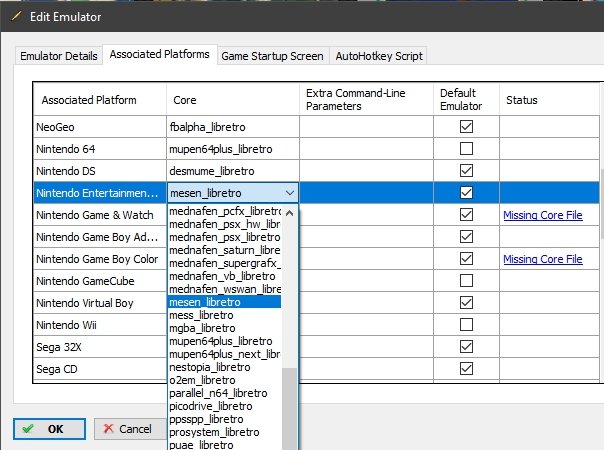Pick mednafen_supergrafx core option
Viewport: 604px width, 450px height.
coord(225,263)
